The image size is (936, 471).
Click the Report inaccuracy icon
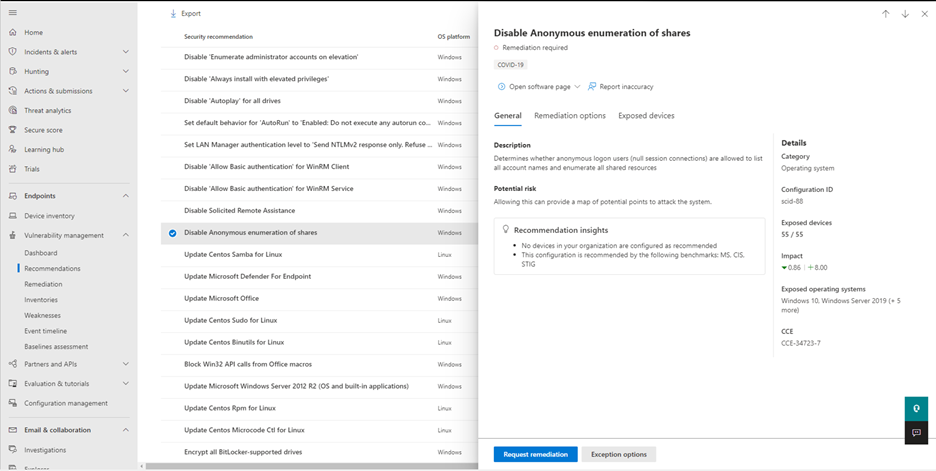click(592, 87)
